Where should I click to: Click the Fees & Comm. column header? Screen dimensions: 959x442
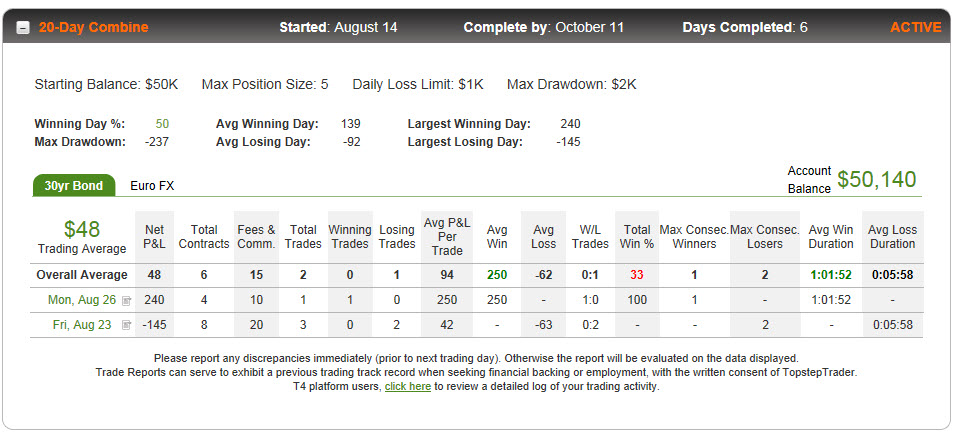coord(256,237)
